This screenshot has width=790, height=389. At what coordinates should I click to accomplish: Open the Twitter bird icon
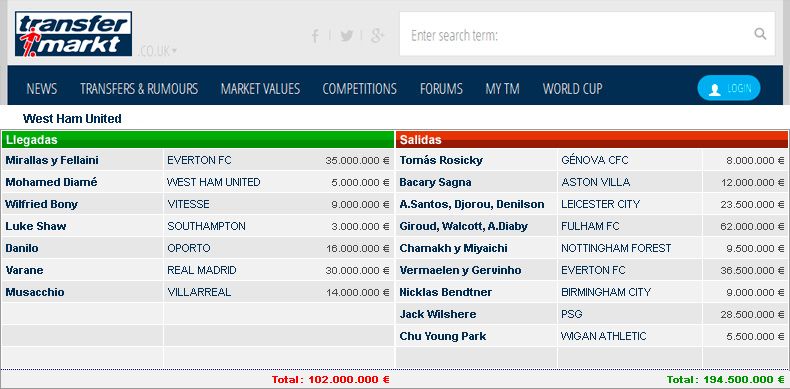pyautogui.click(x=346, y=36)
